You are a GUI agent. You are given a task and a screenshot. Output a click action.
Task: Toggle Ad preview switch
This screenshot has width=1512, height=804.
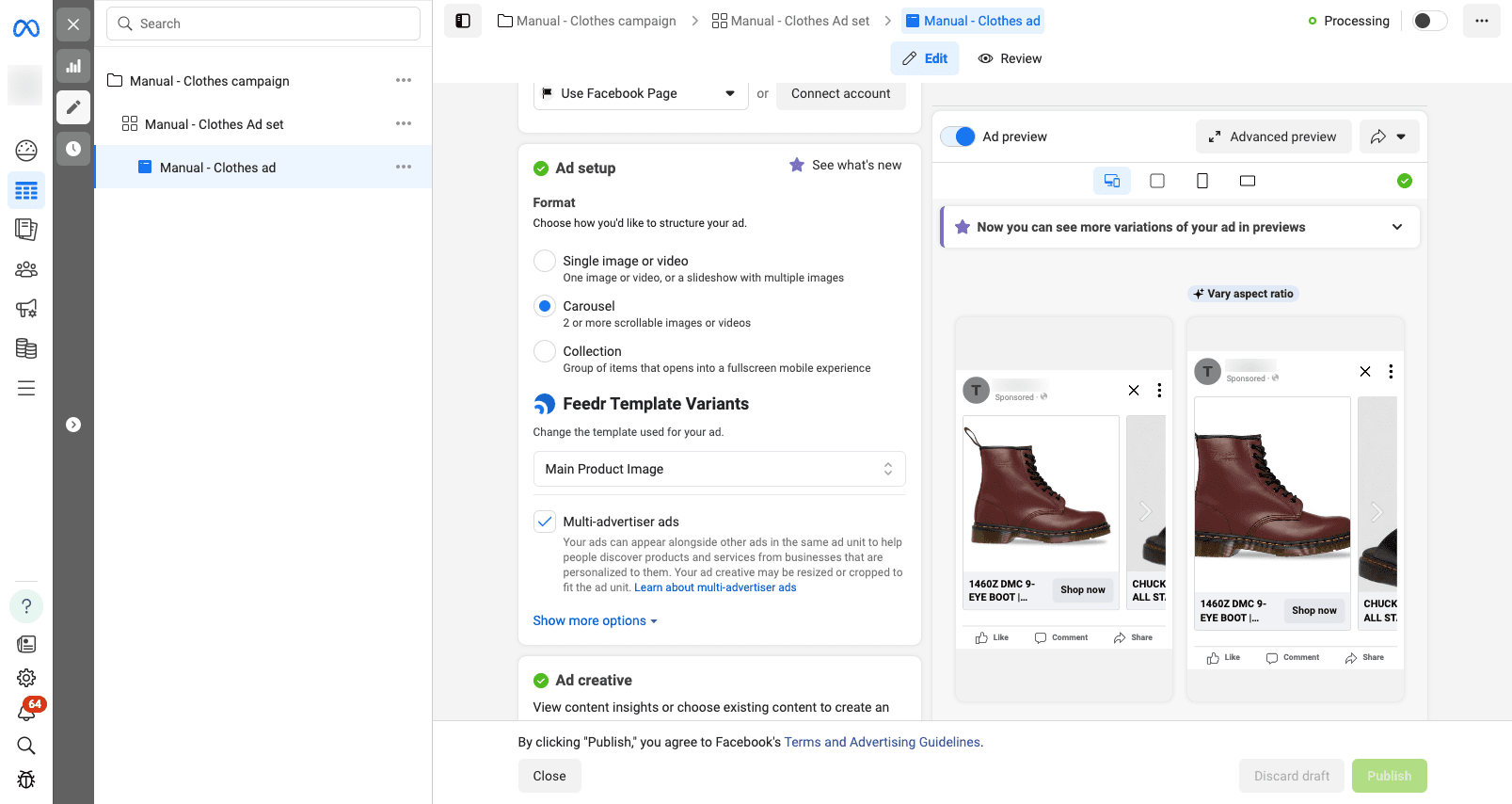959,137
